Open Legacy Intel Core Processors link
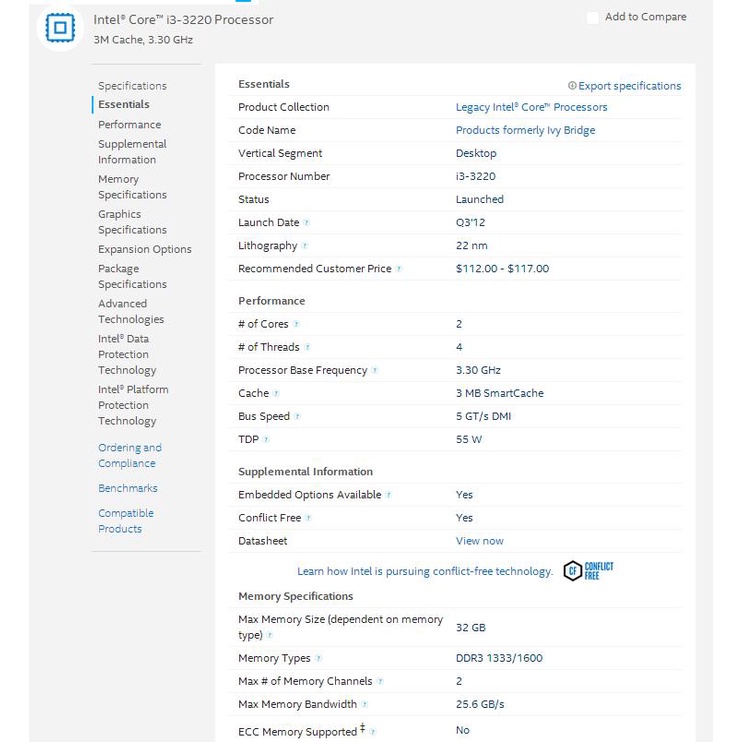Viewport: 742px width, 742px height. (x=531, y=107)
